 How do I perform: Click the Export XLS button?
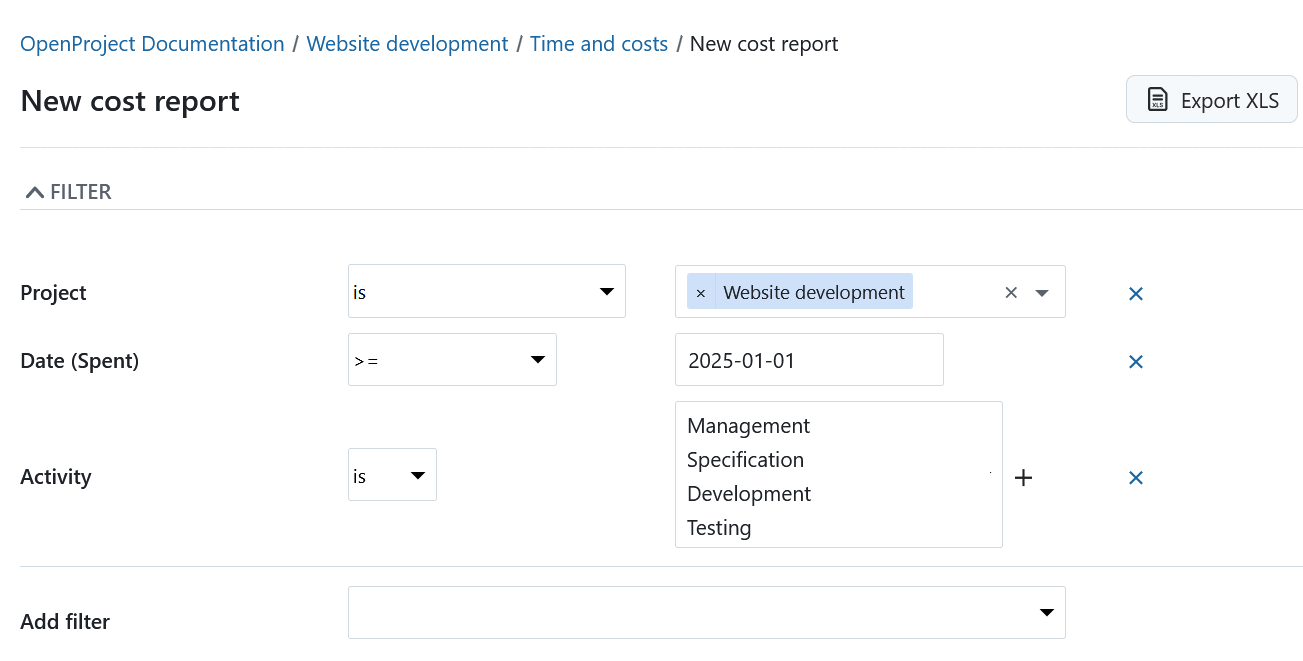pos(1211,99)
